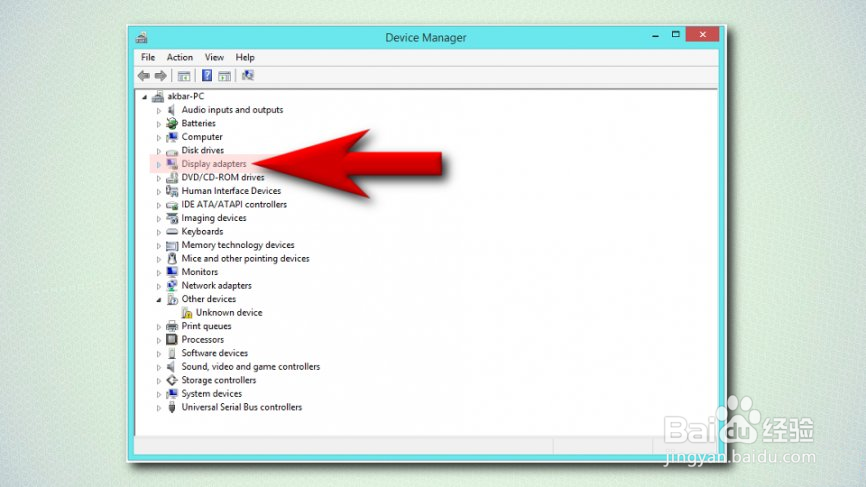Click the Device Manager title bar icon
Screen dimensions: 866x487
(x=142, y=38)
